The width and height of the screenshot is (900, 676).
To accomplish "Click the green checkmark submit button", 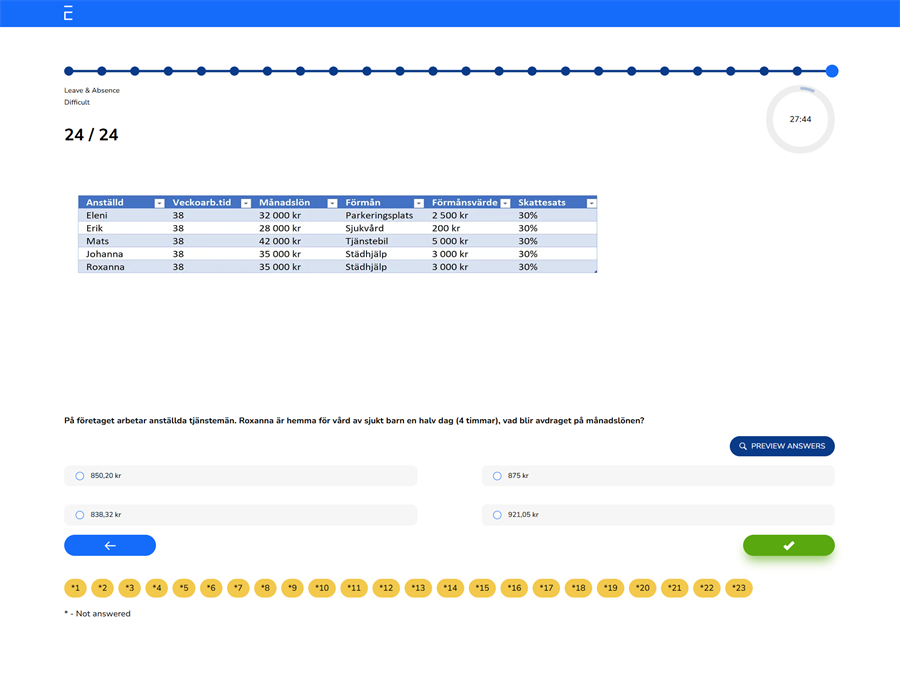I will tap(788, 545).
